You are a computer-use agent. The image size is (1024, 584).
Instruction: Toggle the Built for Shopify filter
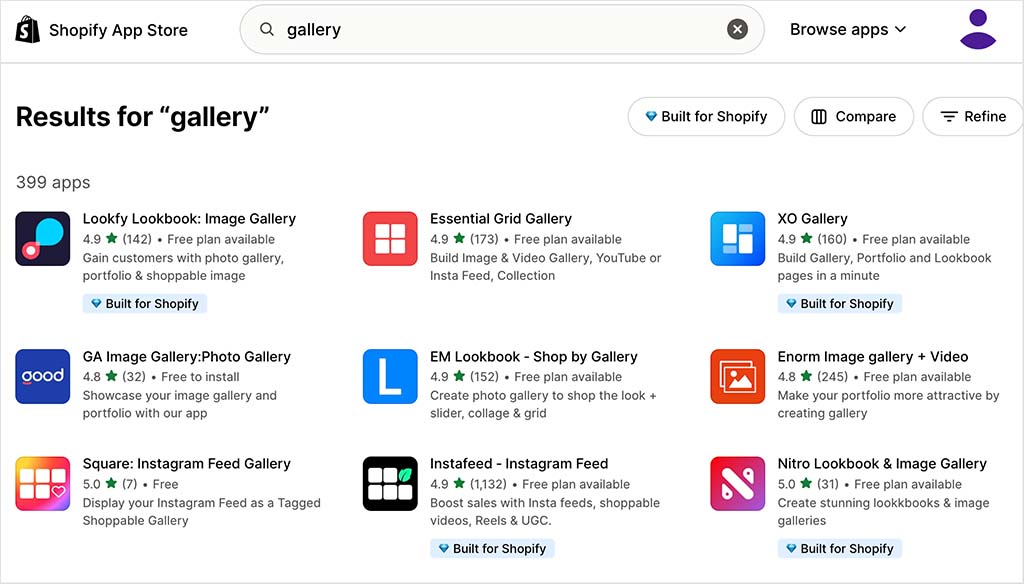705,117
